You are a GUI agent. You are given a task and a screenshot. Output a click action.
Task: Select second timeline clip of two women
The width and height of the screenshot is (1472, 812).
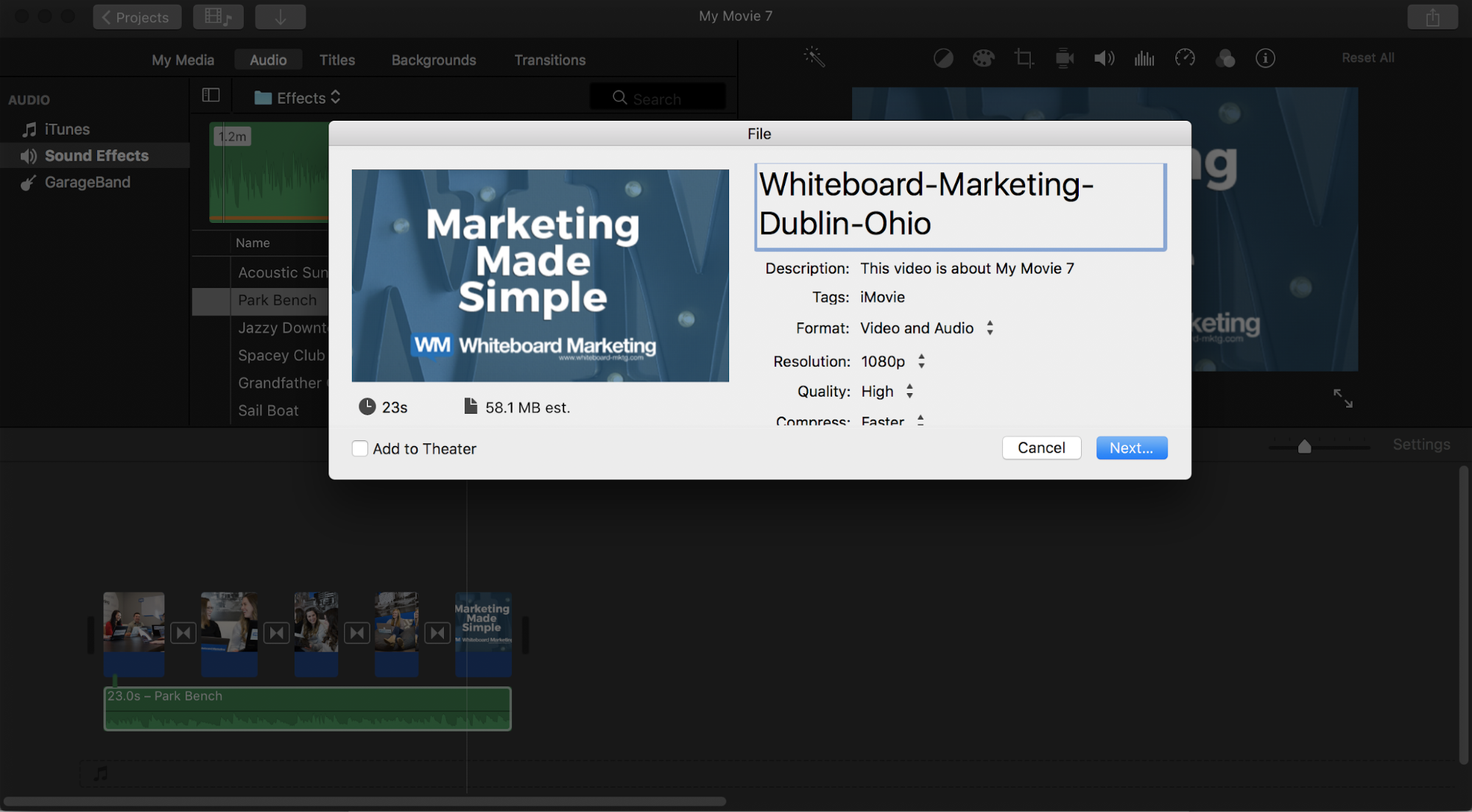click(x=229, y=634)
